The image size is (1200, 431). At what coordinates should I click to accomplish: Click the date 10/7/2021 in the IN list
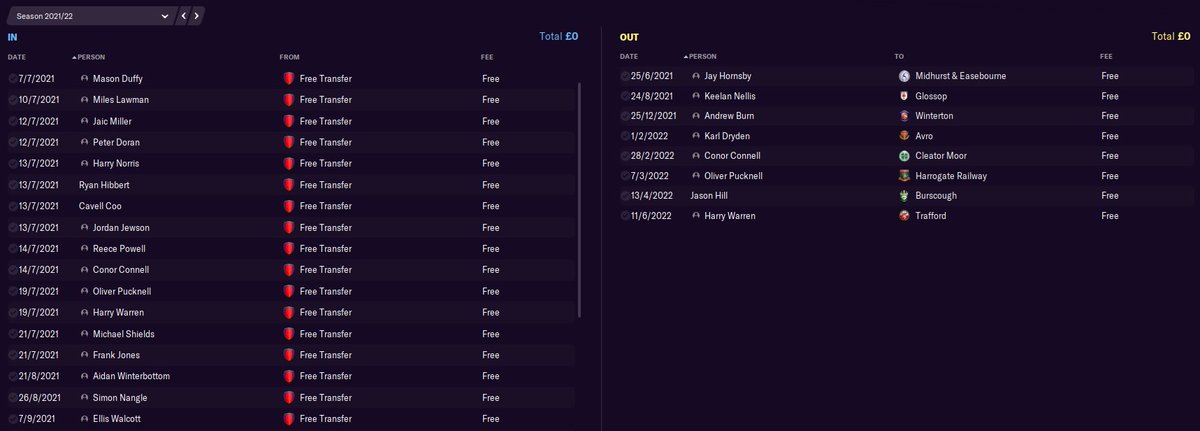[x=38, y=100]
